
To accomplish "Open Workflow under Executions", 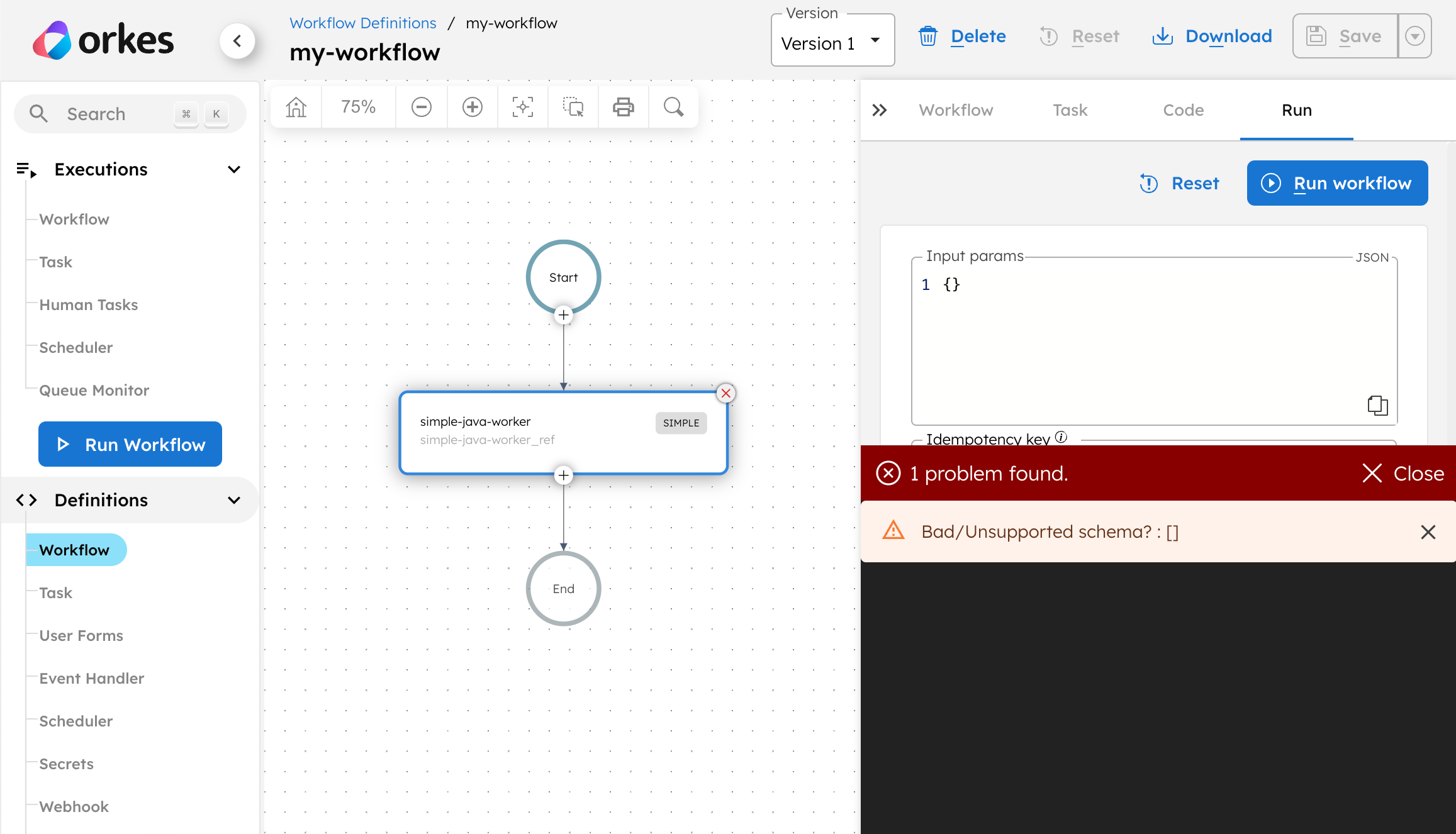I will tap(74, 220).
